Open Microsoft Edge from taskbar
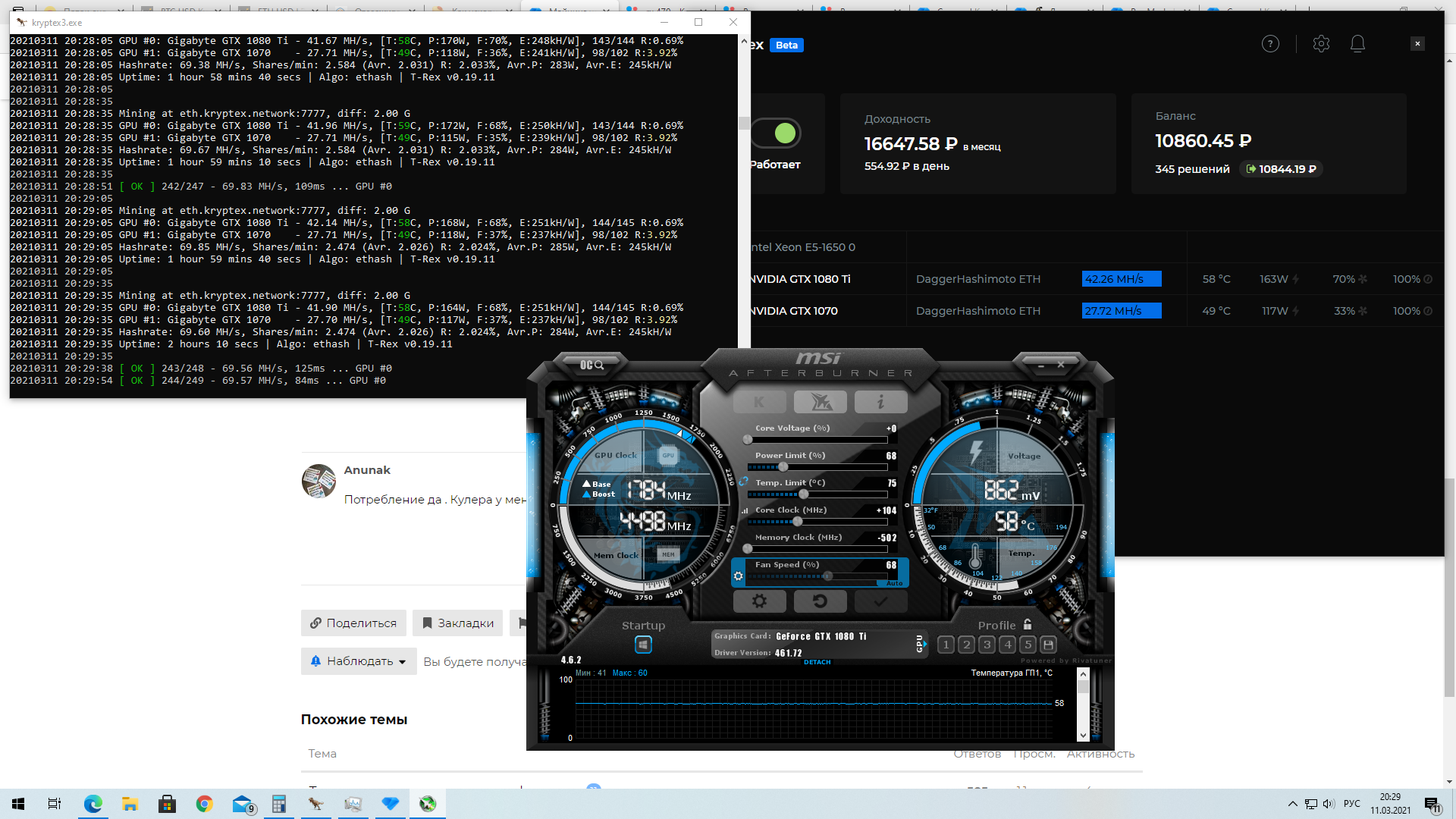The image size is (1456, 819). tap(93, 804)
